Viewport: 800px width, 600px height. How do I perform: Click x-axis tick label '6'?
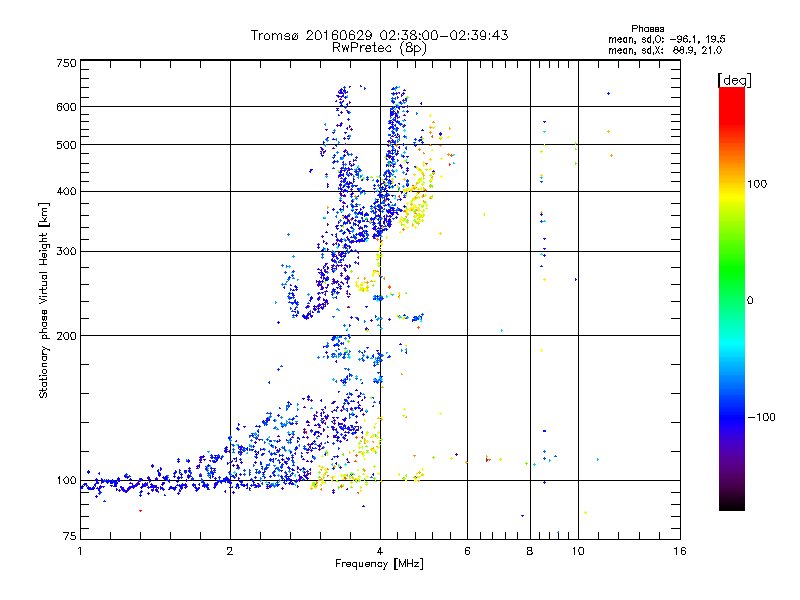click(x=467, y=551)
